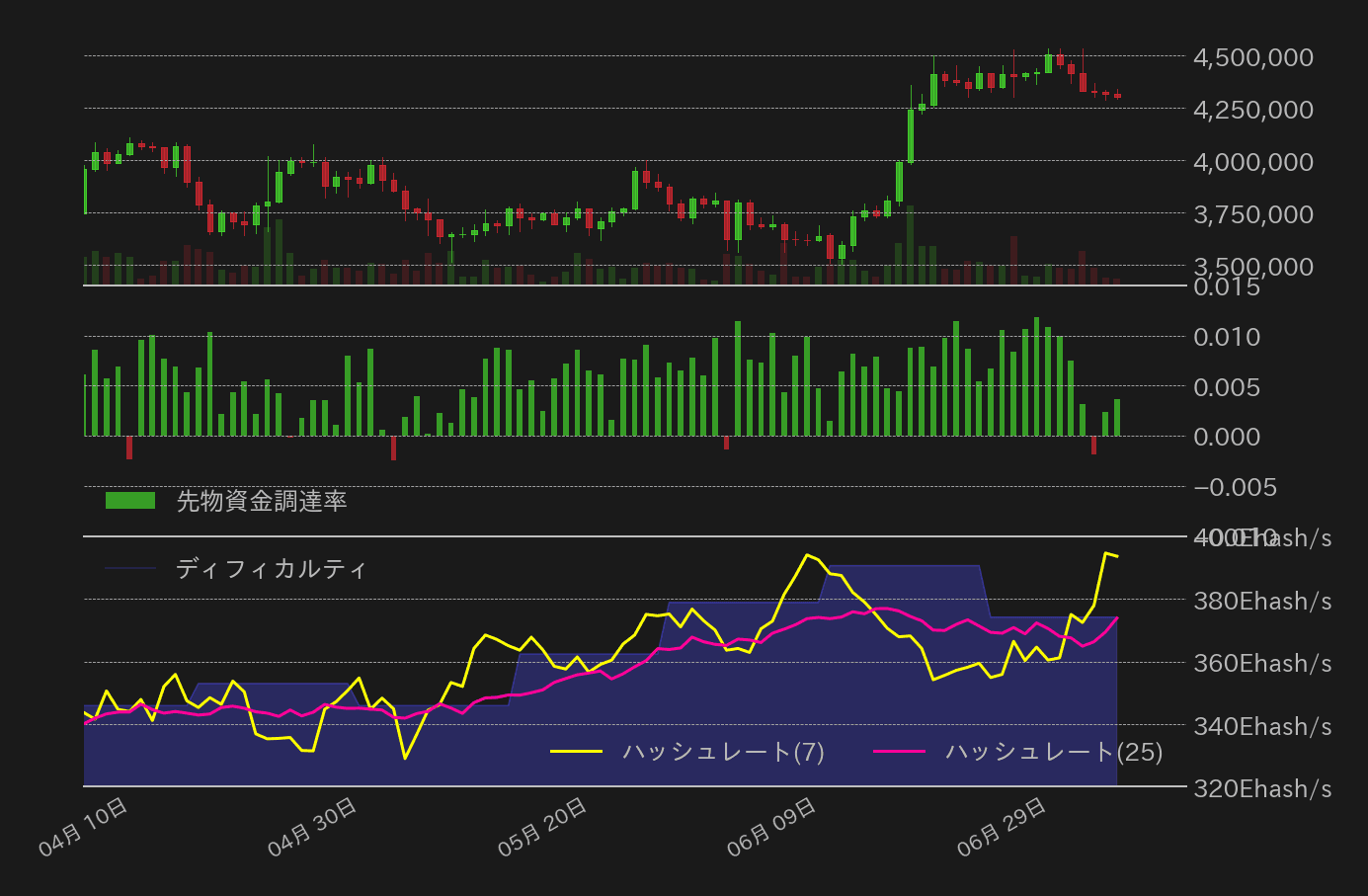Click the pink line sample for ハッシュレート(25)

[900, 752]
